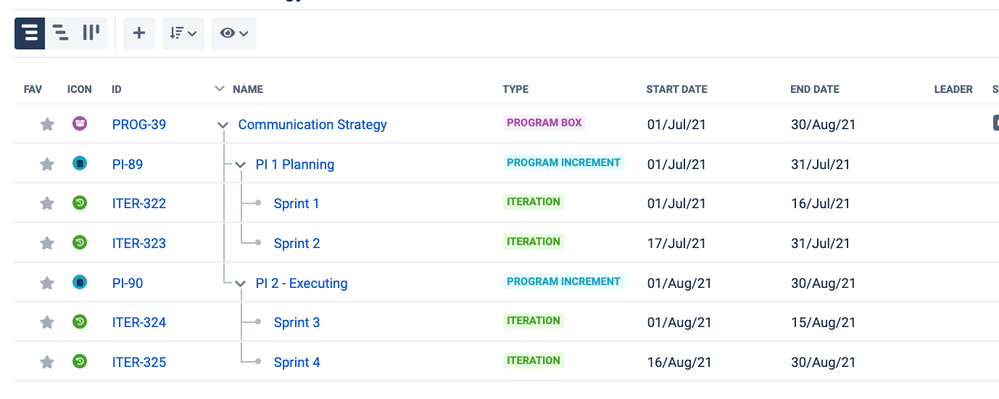Toggle favorite star for PROG-39

coord(47,124)
